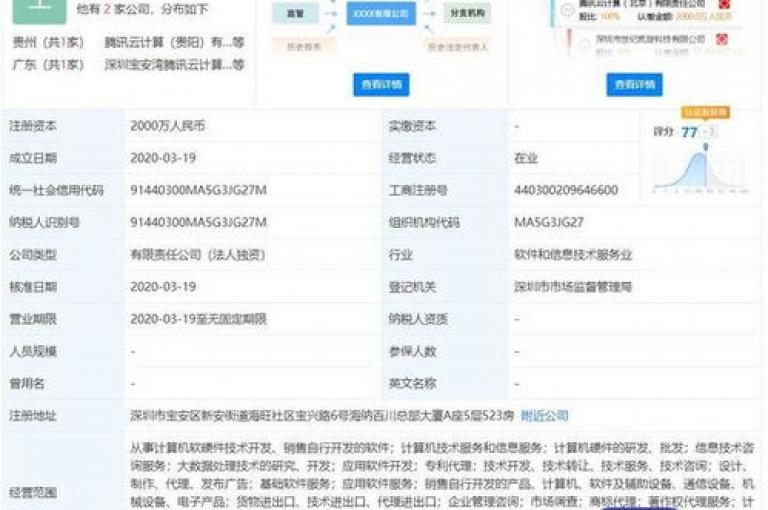
Task: Click company type 有限责任公司(法人独资)
Action: tap(197, 255)
